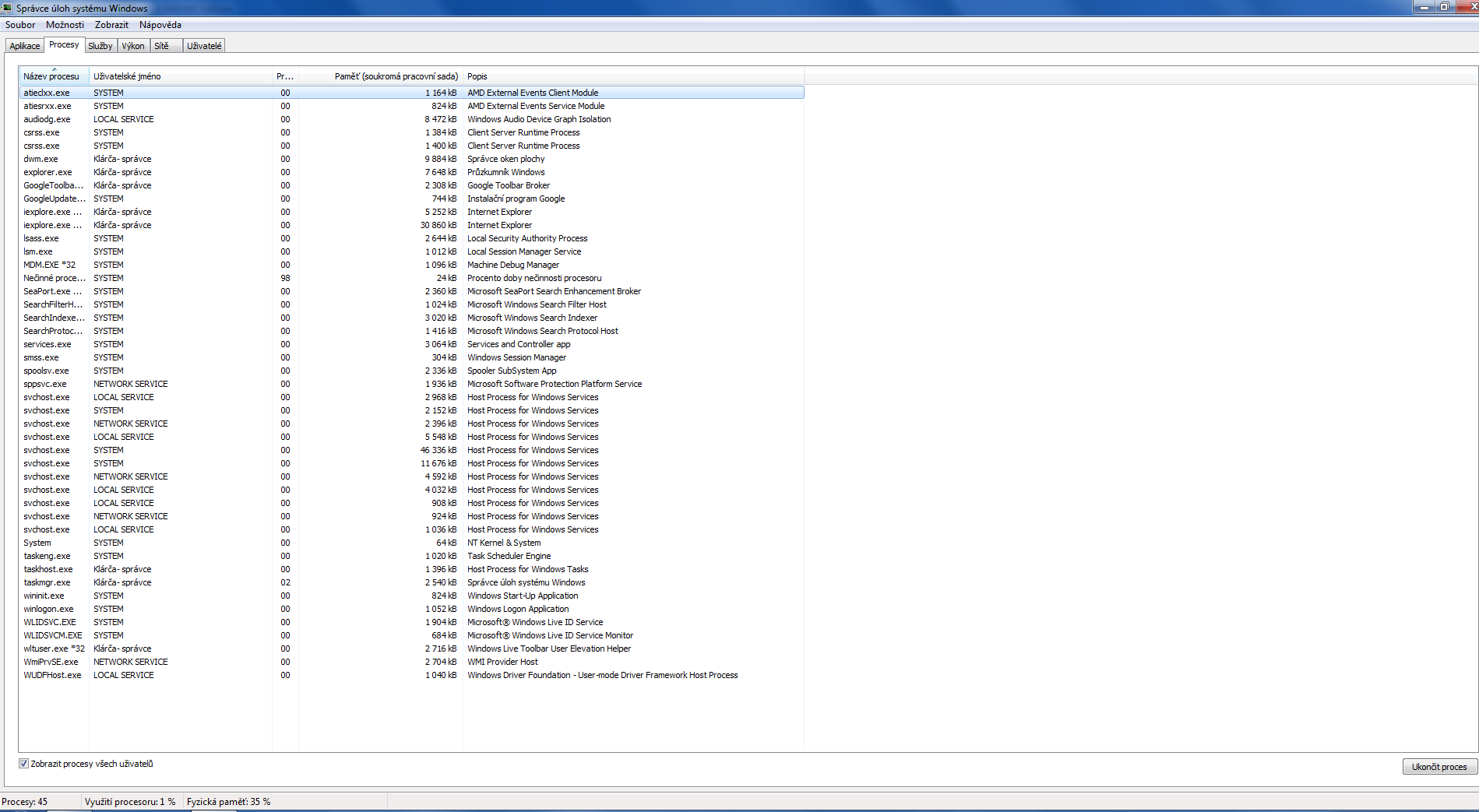Viewport: 1479px width, 812px height.
Task: Select the lsass.exe process row
Action: point(411,238)
